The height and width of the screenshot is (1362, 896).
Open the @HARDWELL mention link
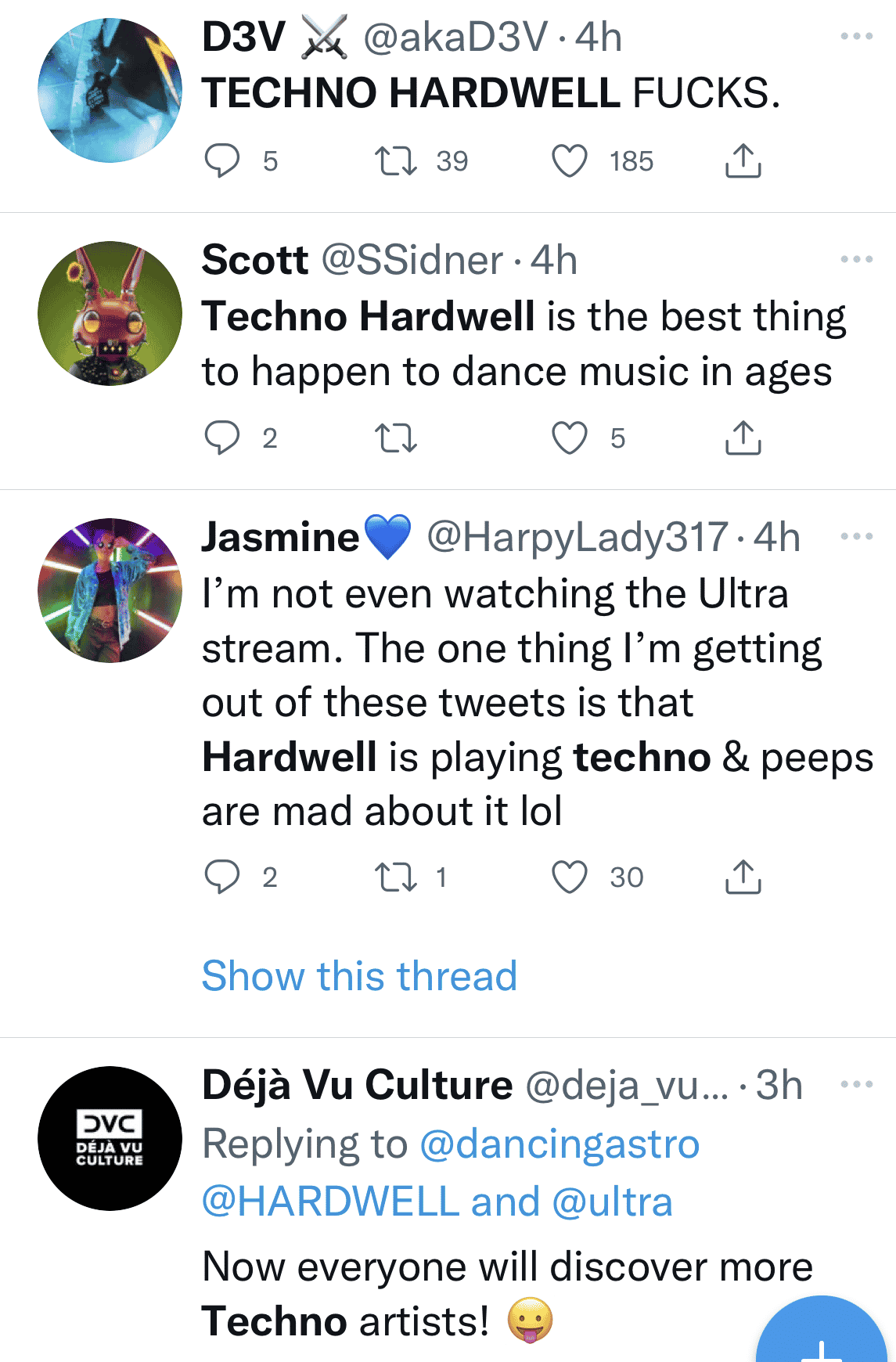tap(330, 1202)
